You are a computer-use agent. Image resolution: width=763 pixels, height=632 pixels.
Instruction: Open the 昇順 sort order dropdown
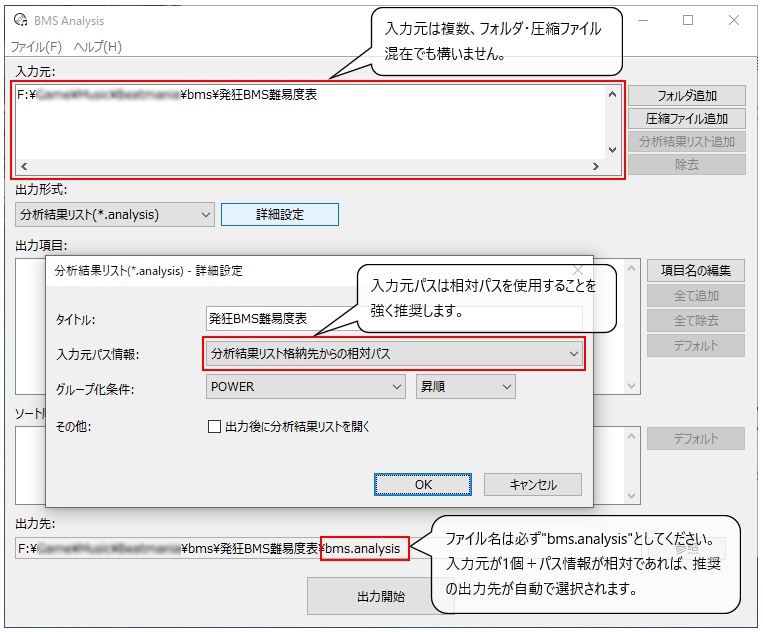coord(466,387)
